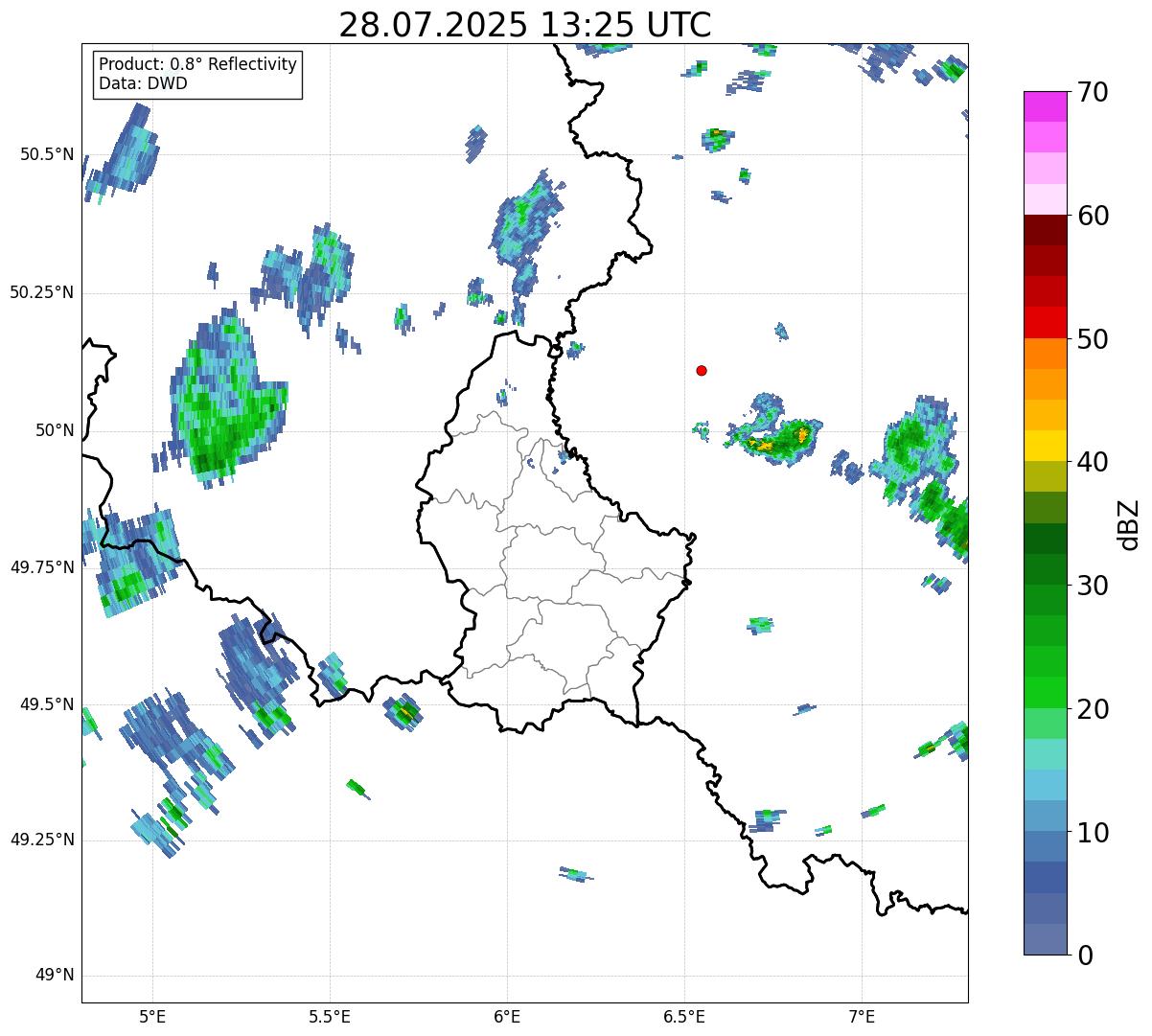1152x1036 pixels.
Task: Click the "49.25°N" latitude label
Action: click(x=42, y=840)
